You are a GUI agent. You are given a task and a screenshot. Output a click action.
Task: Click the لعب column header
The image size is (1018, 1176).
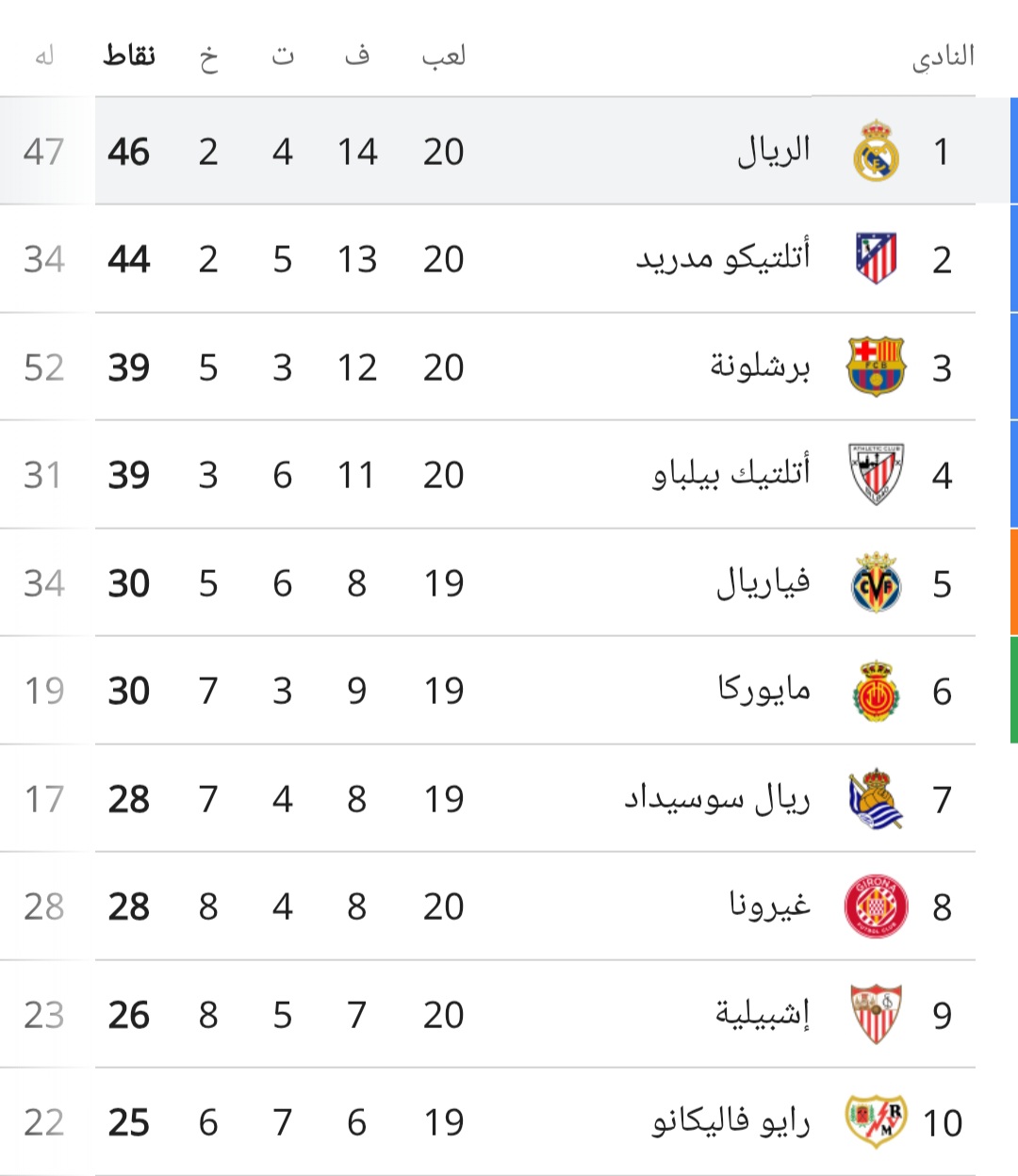pos(444,57)
